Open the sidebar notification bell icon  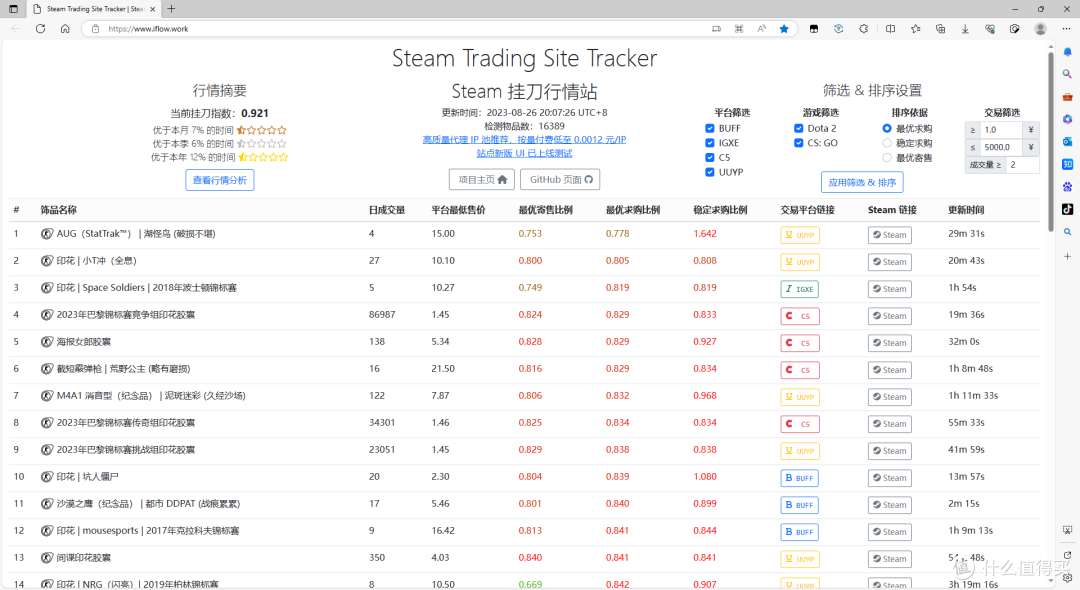click(1067, 52)
